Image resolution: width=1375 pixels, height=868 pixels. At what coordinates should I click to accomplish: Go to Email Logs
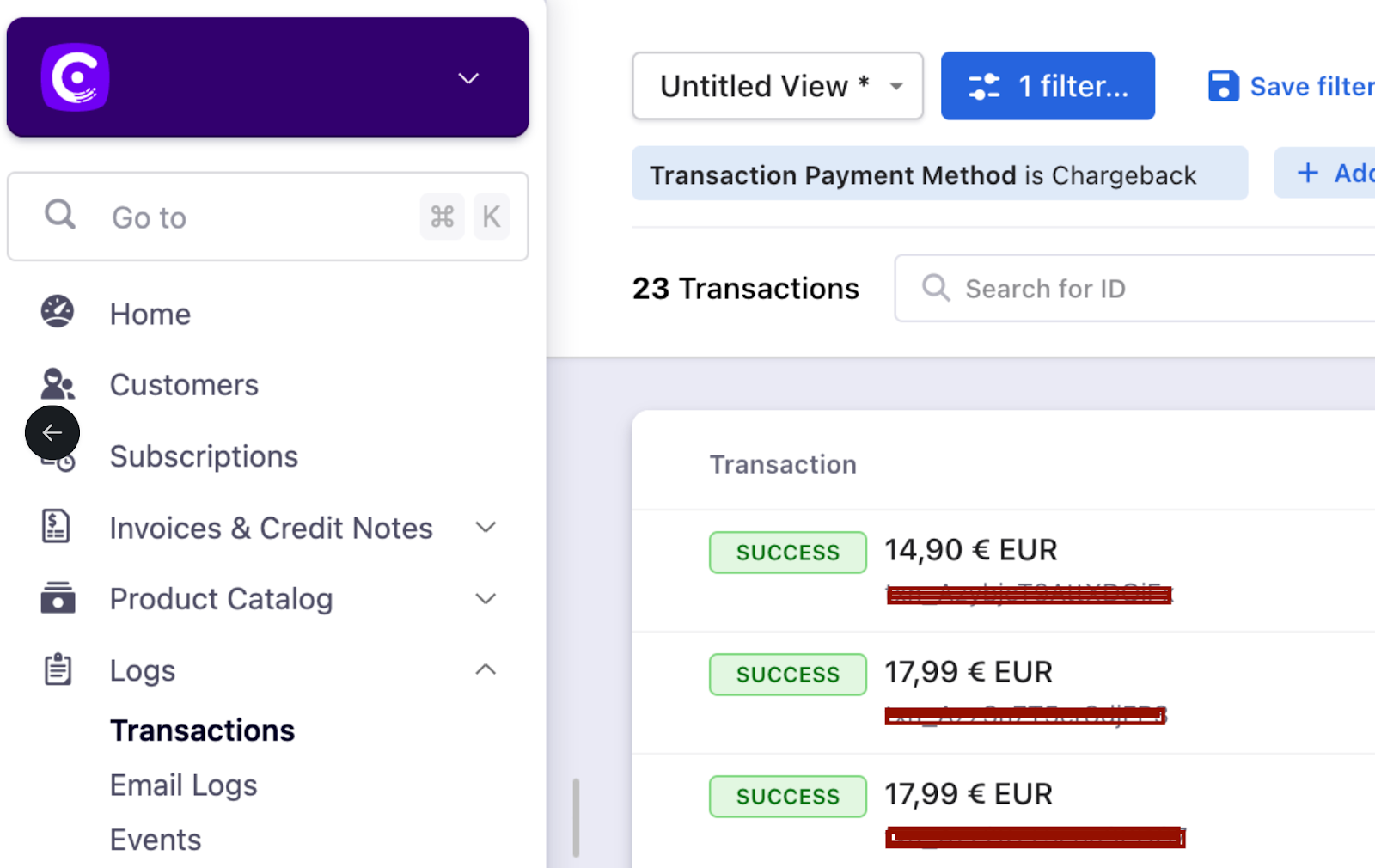(x=183, y=785)
